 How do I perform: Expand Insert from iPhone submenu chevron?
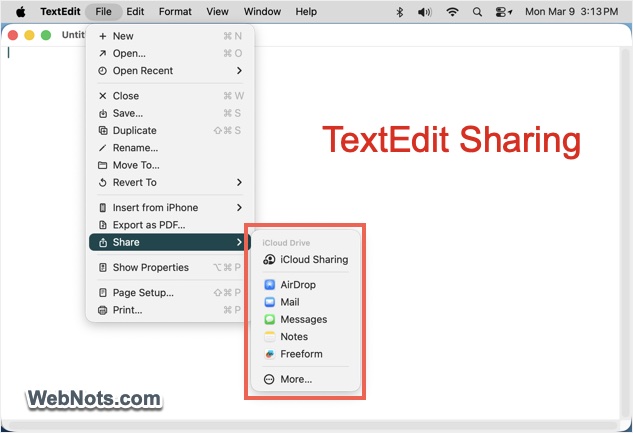click(239, 207)
